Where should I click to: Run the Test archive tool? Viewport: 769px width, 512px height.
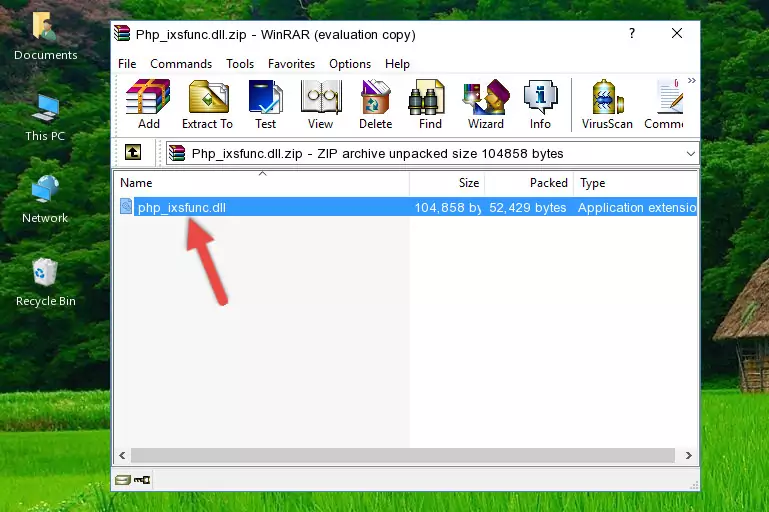(265, 104)
